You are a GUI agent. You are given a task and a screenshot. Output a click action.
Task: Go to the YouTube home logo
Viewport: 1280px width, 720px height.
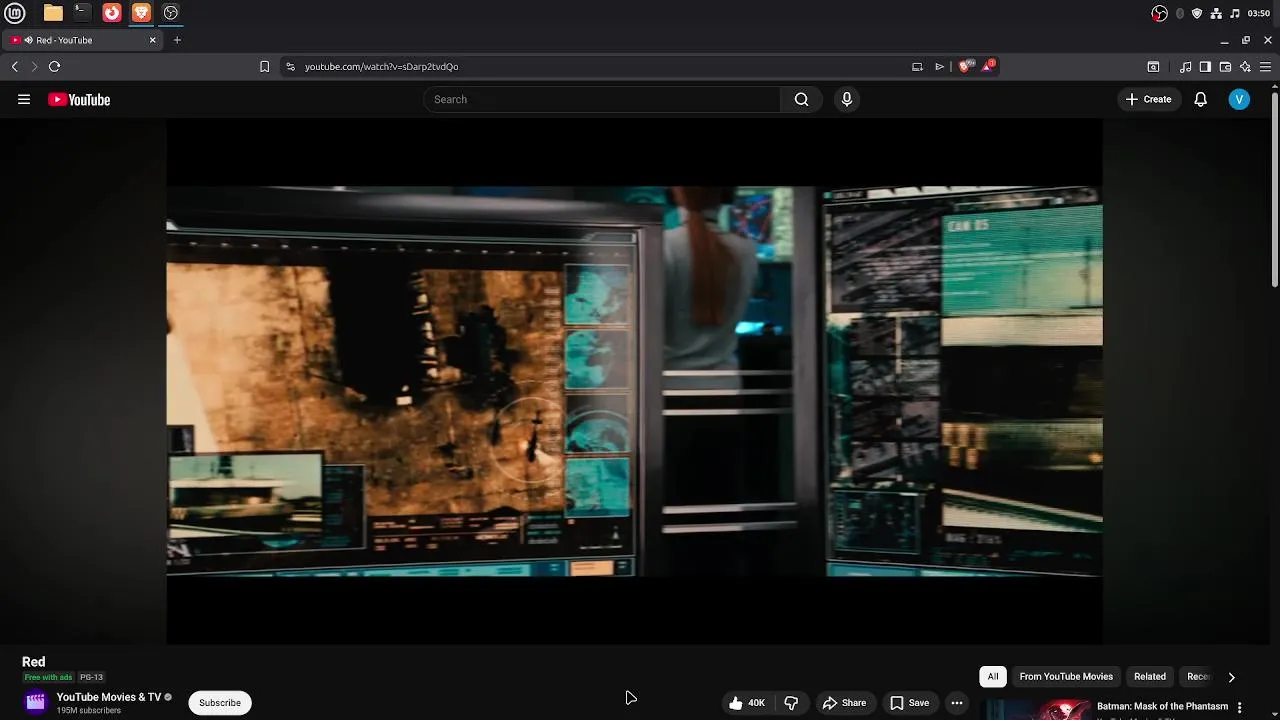tap(79, 99)
